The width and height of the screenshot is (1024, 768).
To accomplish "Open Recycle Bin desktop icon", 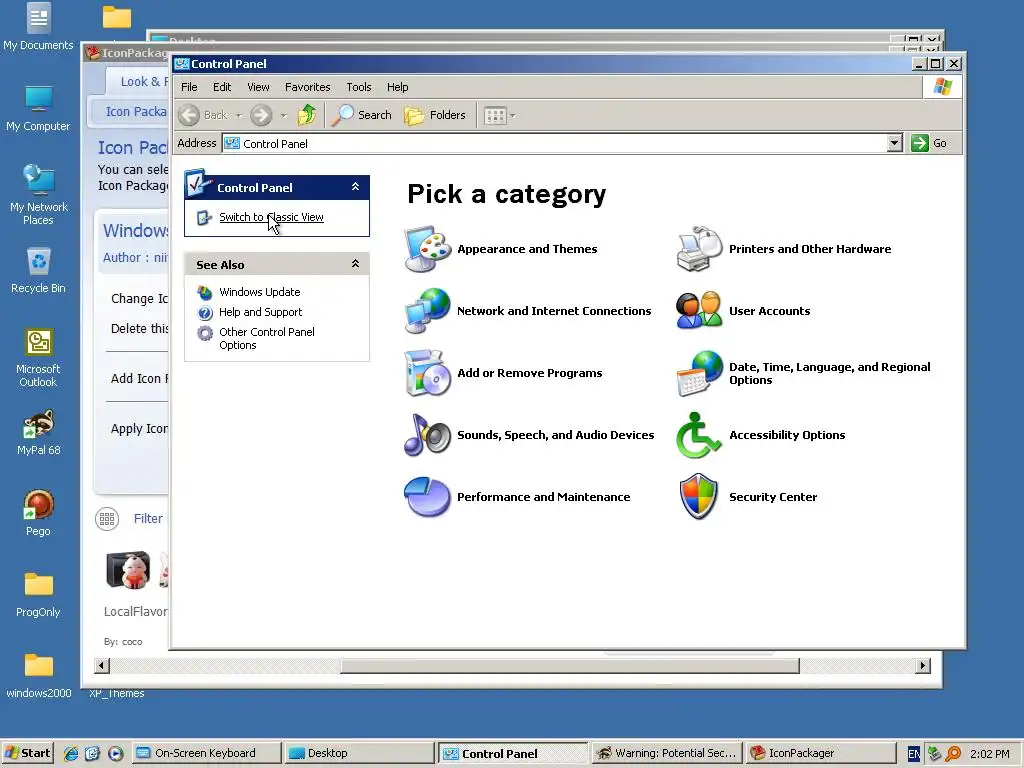I will coord(39,270).
